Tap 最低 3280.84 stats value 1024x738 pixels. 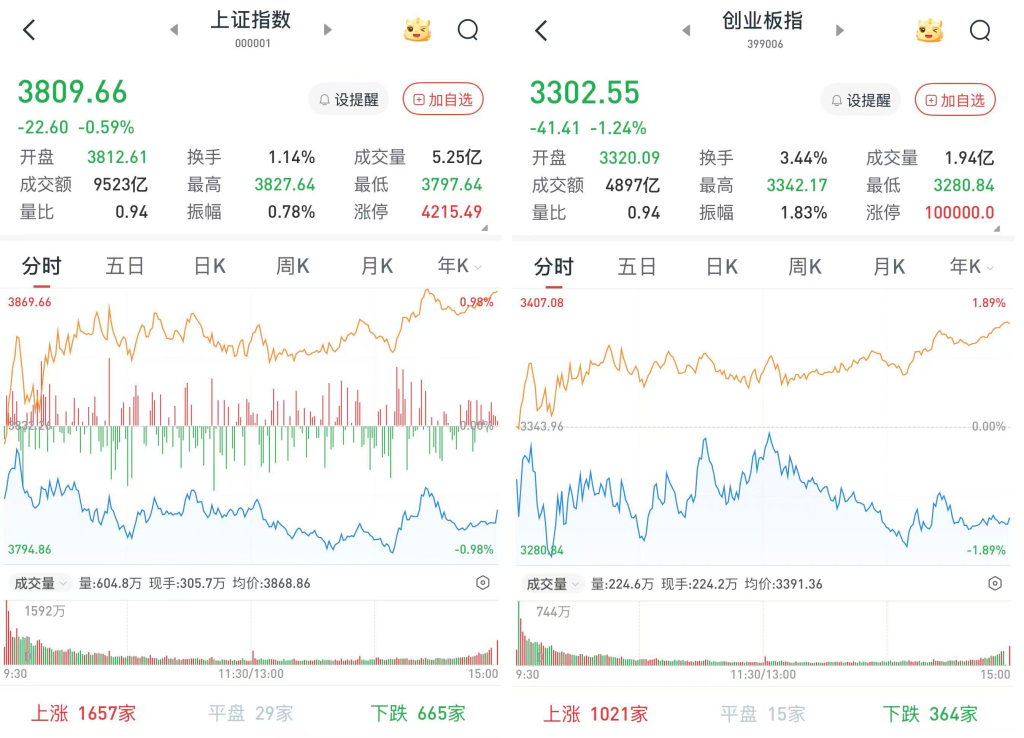pos(963,185)
